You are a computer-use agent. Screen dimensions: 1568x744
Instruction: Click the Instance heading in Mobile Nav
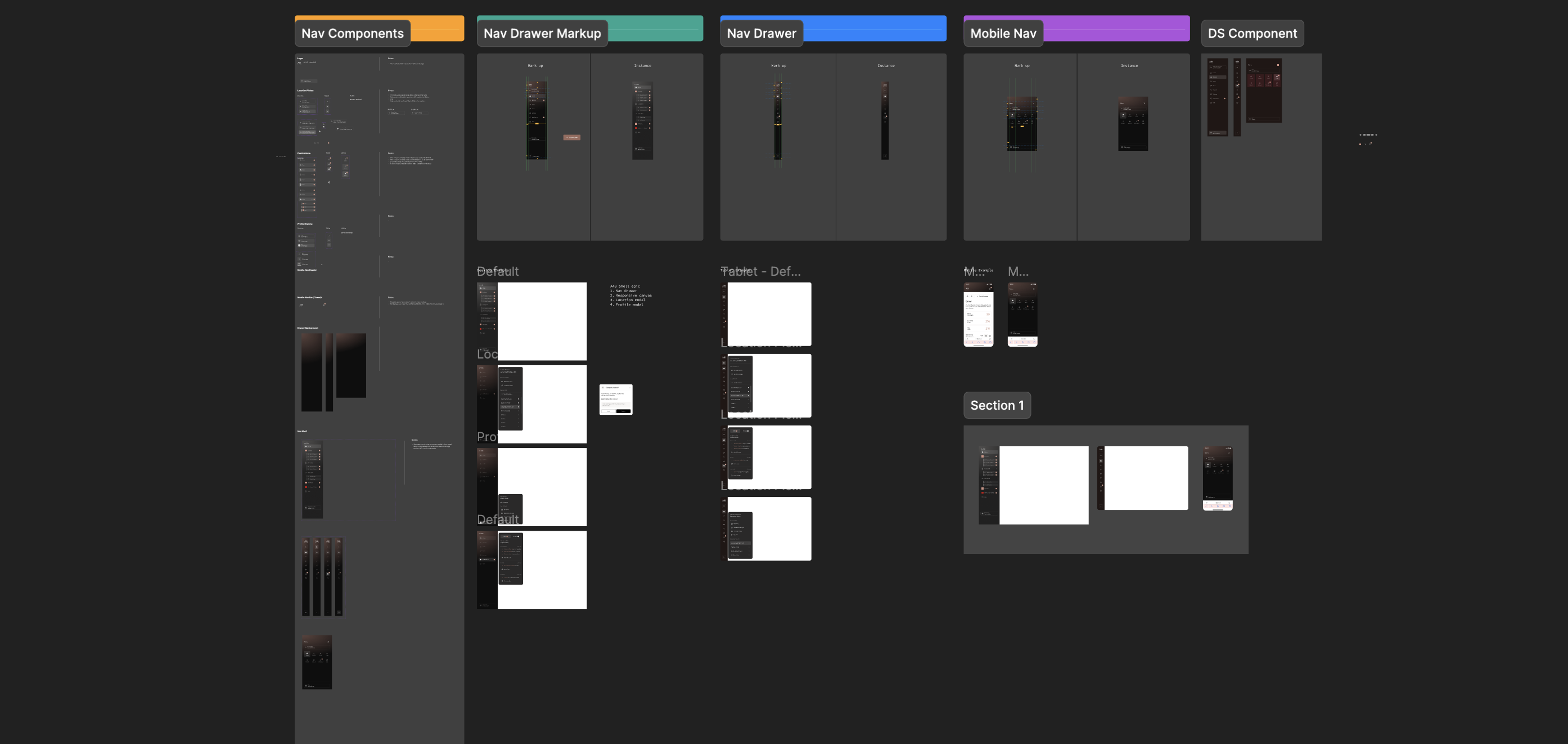[1129, 66]
